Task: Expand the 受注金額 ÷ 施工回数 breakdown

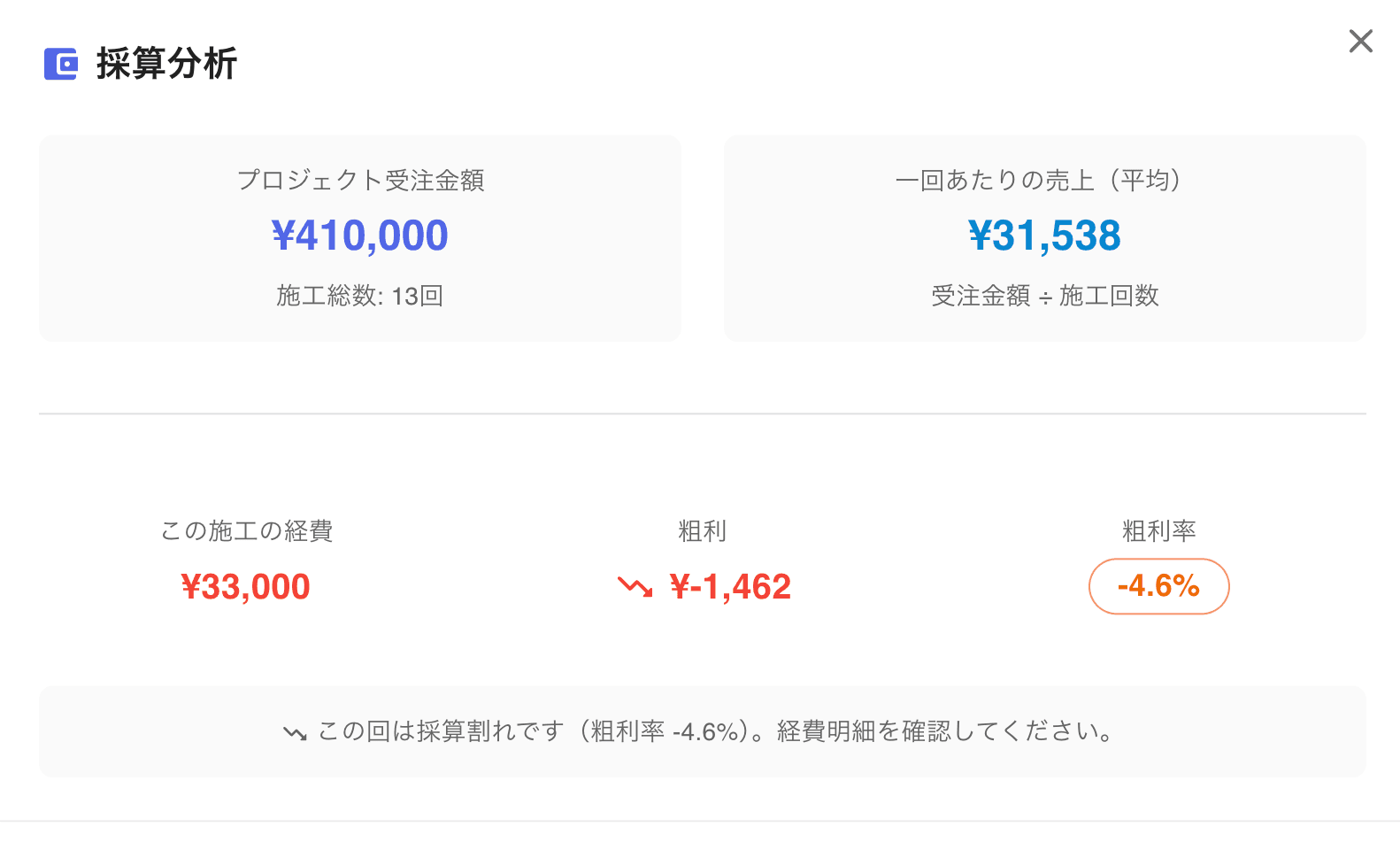Action: tap(1044, 296)
